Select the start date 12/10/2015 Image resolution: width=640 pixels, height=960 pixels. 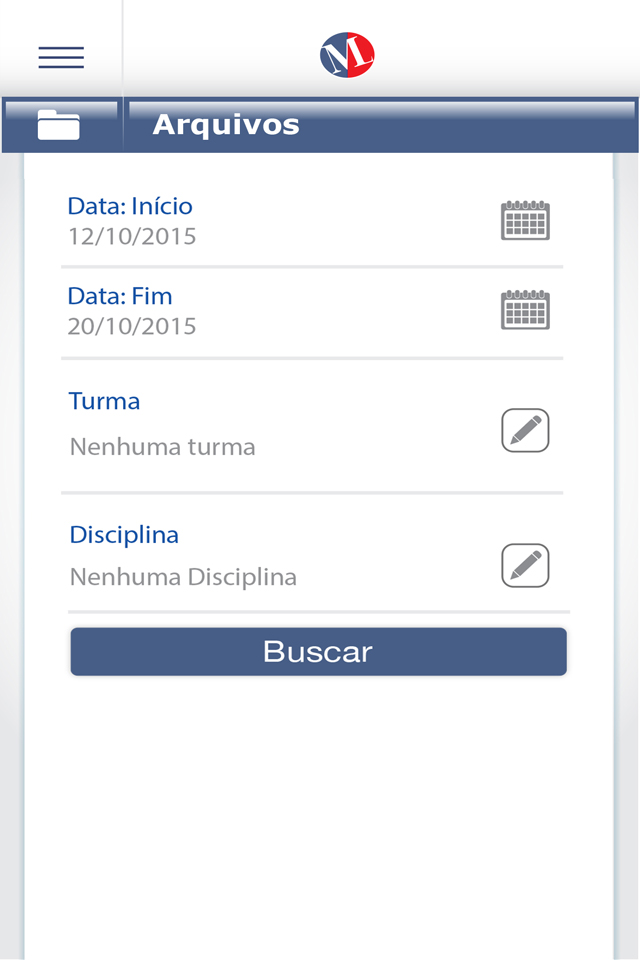[x=132, y=237]
